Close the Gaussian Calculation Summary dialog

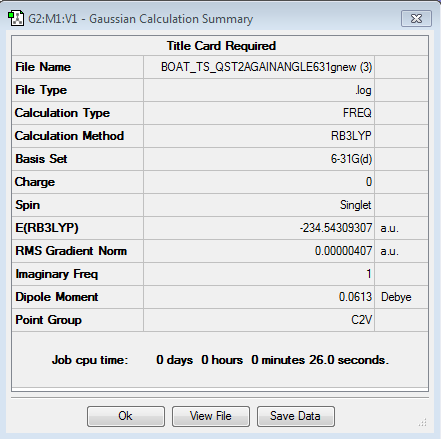[x=416, y=18]
